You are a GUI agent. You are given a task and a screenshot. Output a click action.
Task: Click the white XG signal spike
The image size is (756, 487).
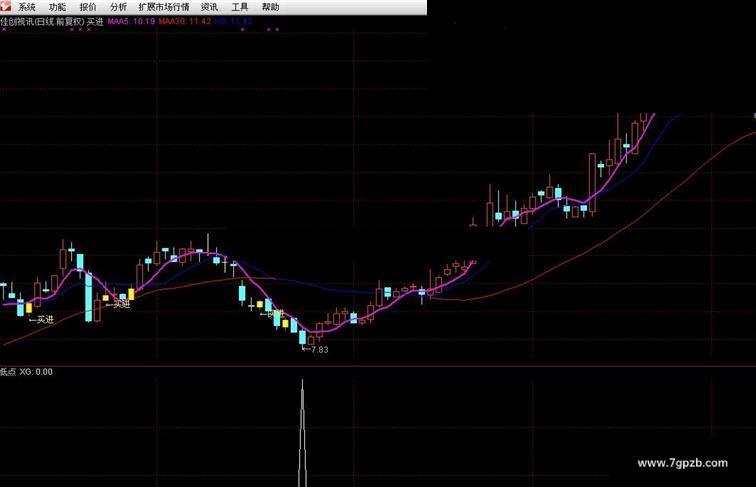coord(302,433)
